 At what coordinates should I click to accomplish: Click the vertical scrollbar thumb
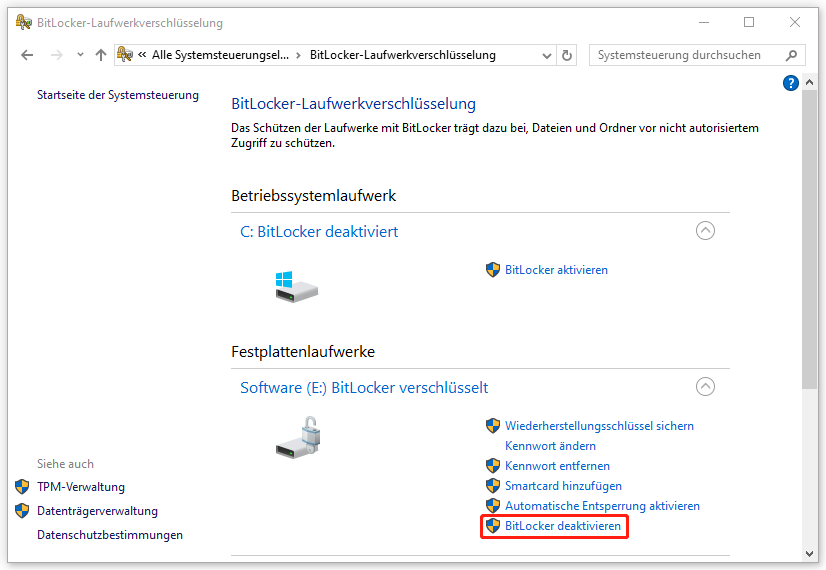(810, 240)
